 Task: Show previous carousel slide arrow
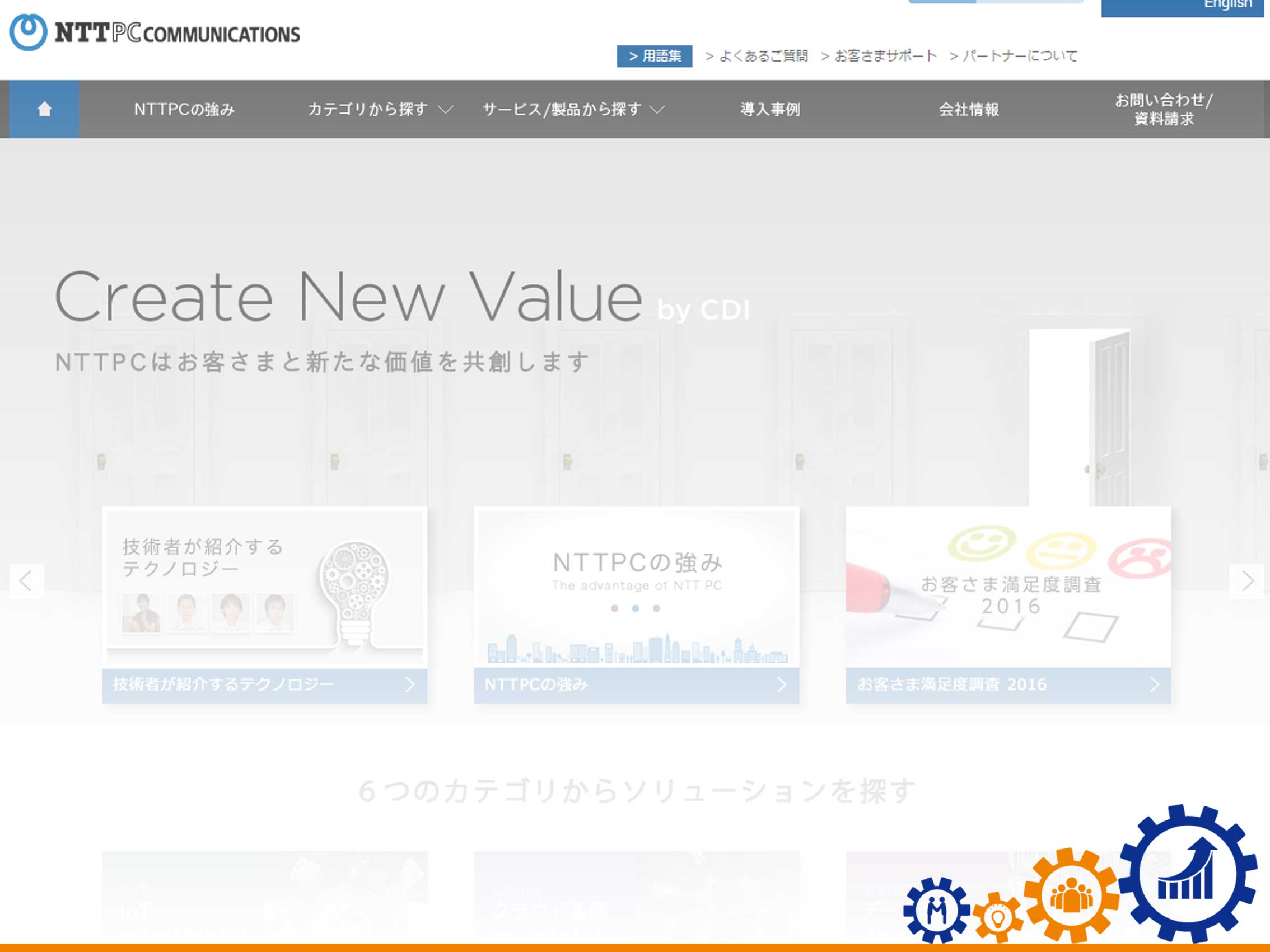click(x=26, y=581)
